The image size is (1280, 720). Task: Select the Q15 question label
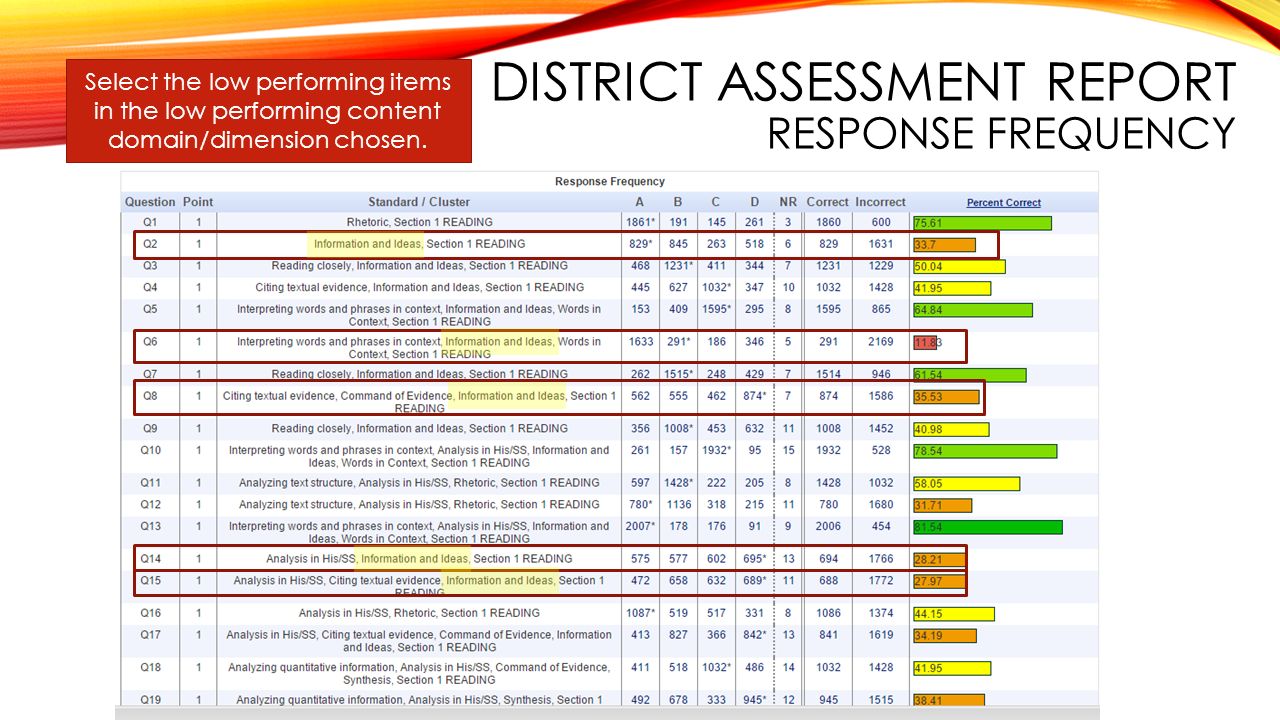tap(150, 581)
